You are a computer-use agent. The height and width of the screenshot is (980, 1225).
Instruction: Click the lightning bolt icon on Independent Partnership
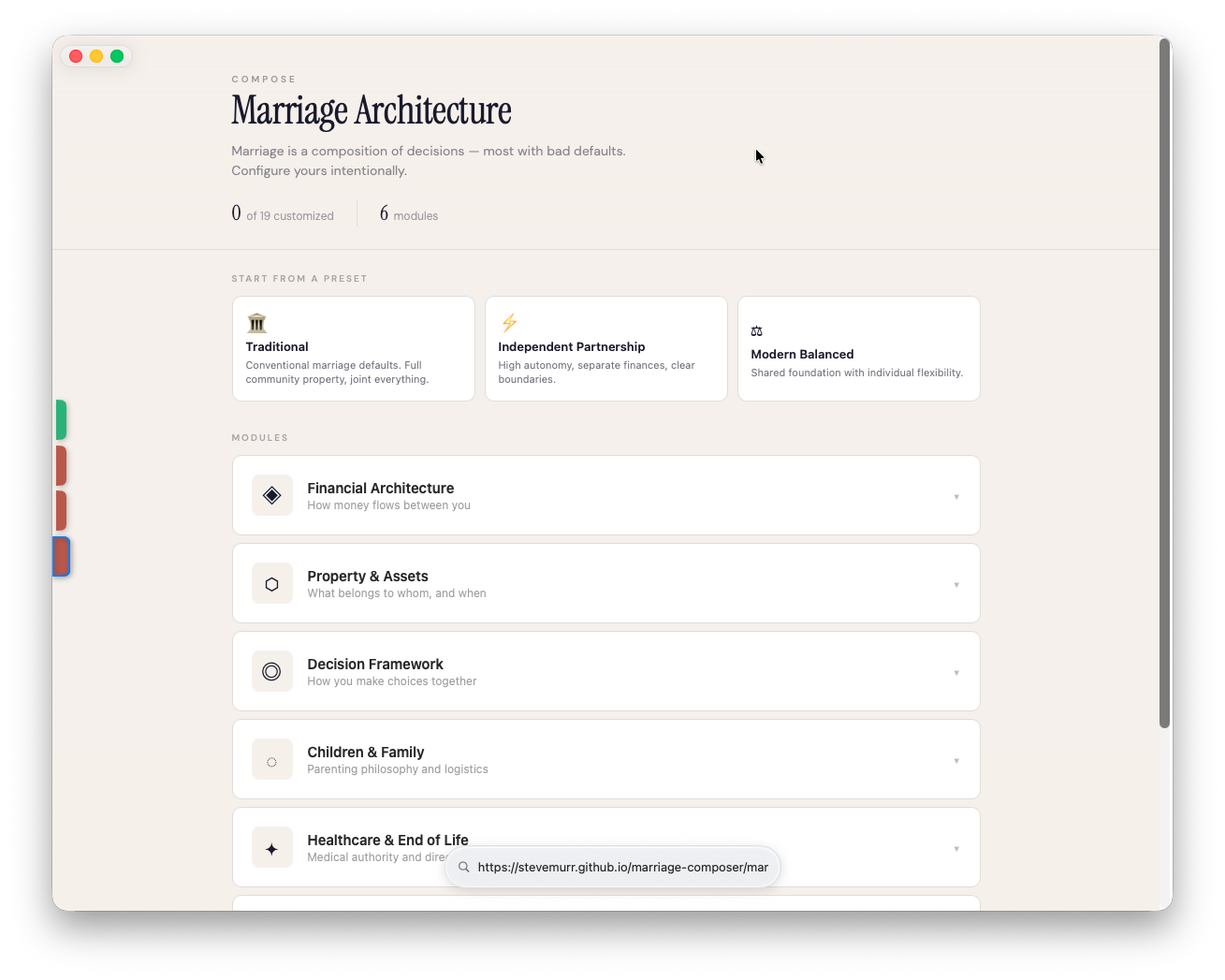pos(509,323)
